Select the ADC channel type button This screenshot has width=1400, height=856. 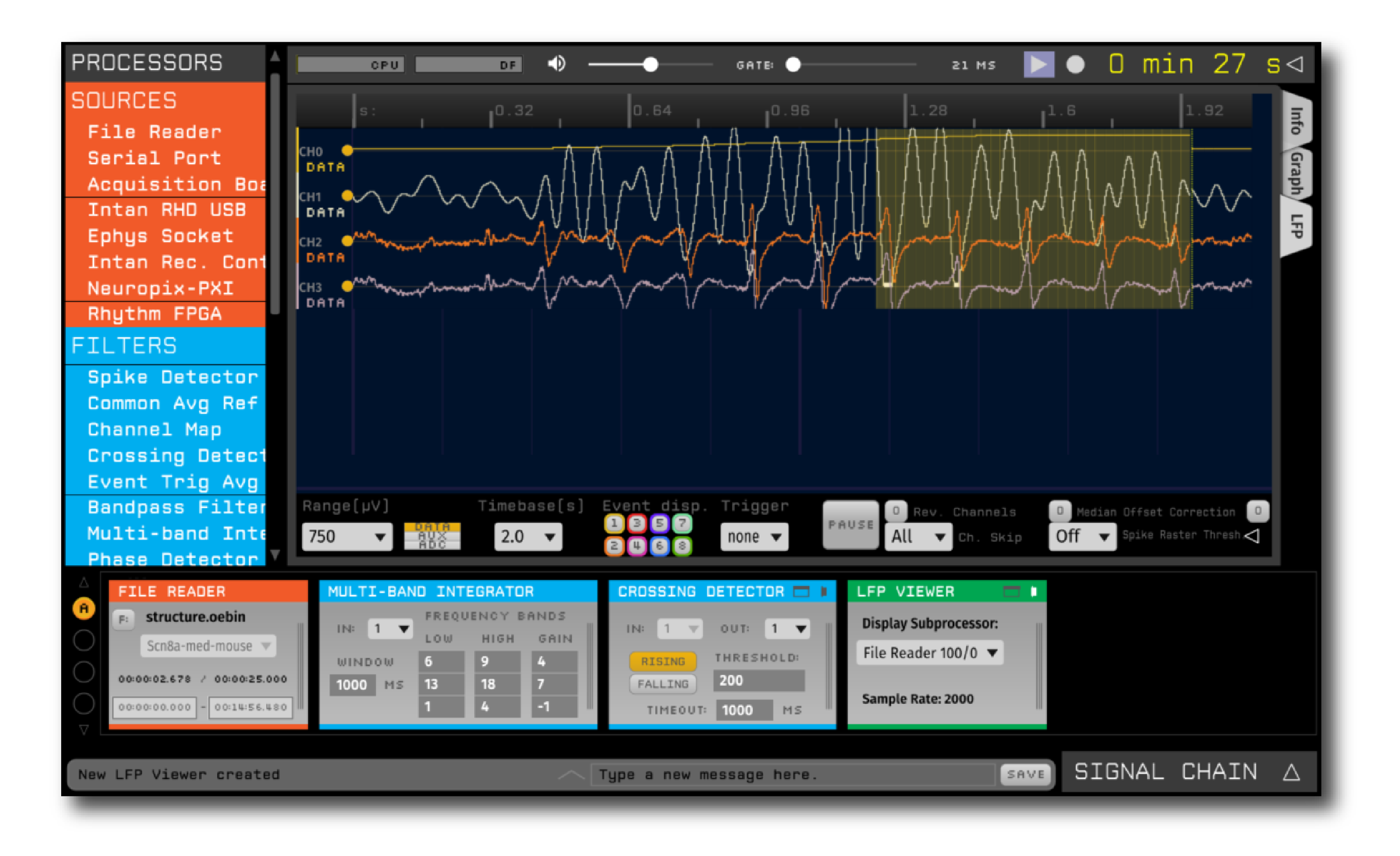click(432, 545)
